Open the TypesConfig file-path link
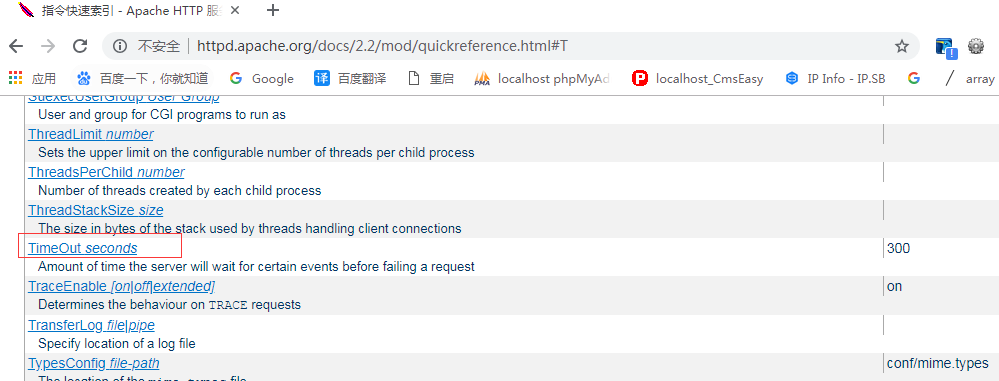The width and height of the screenshot is (999, 381). 94,363
